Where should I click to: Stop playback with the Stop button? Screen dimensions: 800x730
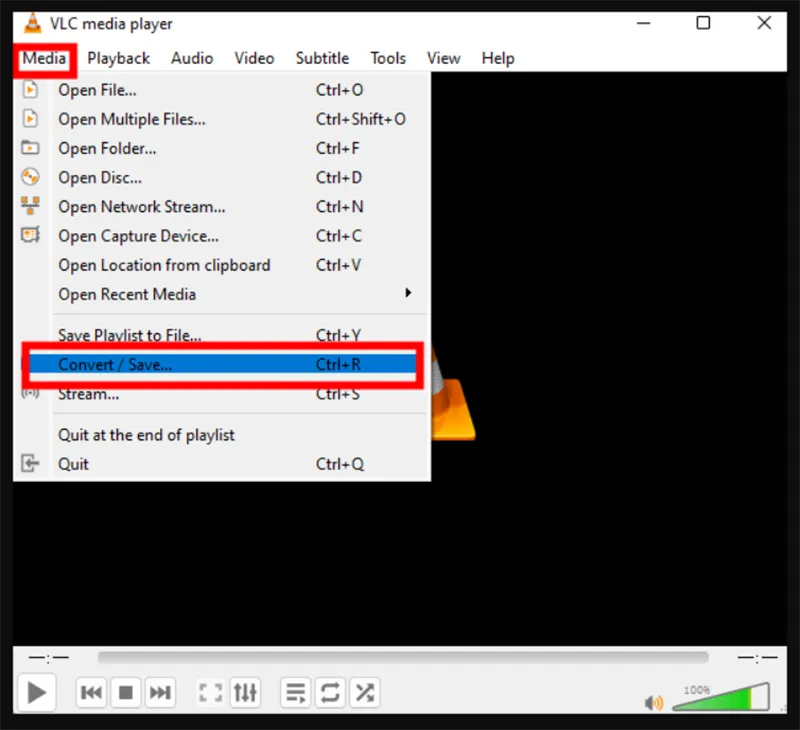click(126, 692)
